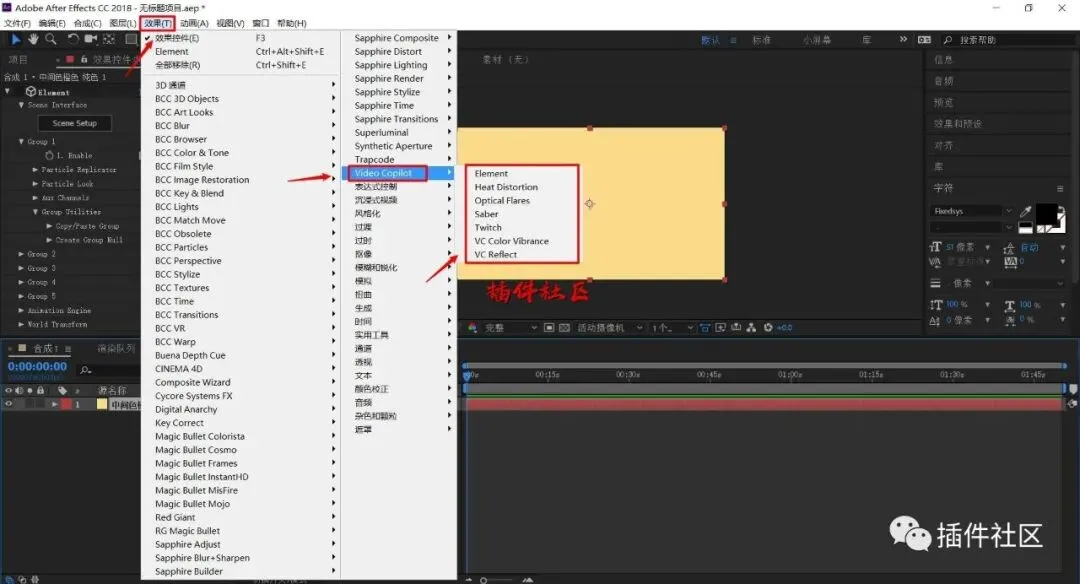Screen dimensions: 1080x584
Task: Click the eyedropper in Character panel
Action: tap(1026, 211)
